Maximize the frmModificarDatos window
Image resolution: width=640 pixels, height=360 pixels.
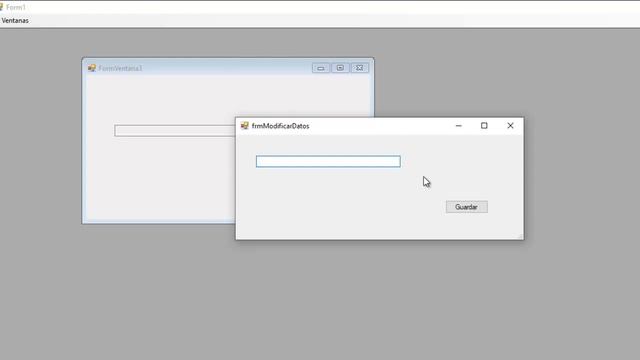(484, 126)
